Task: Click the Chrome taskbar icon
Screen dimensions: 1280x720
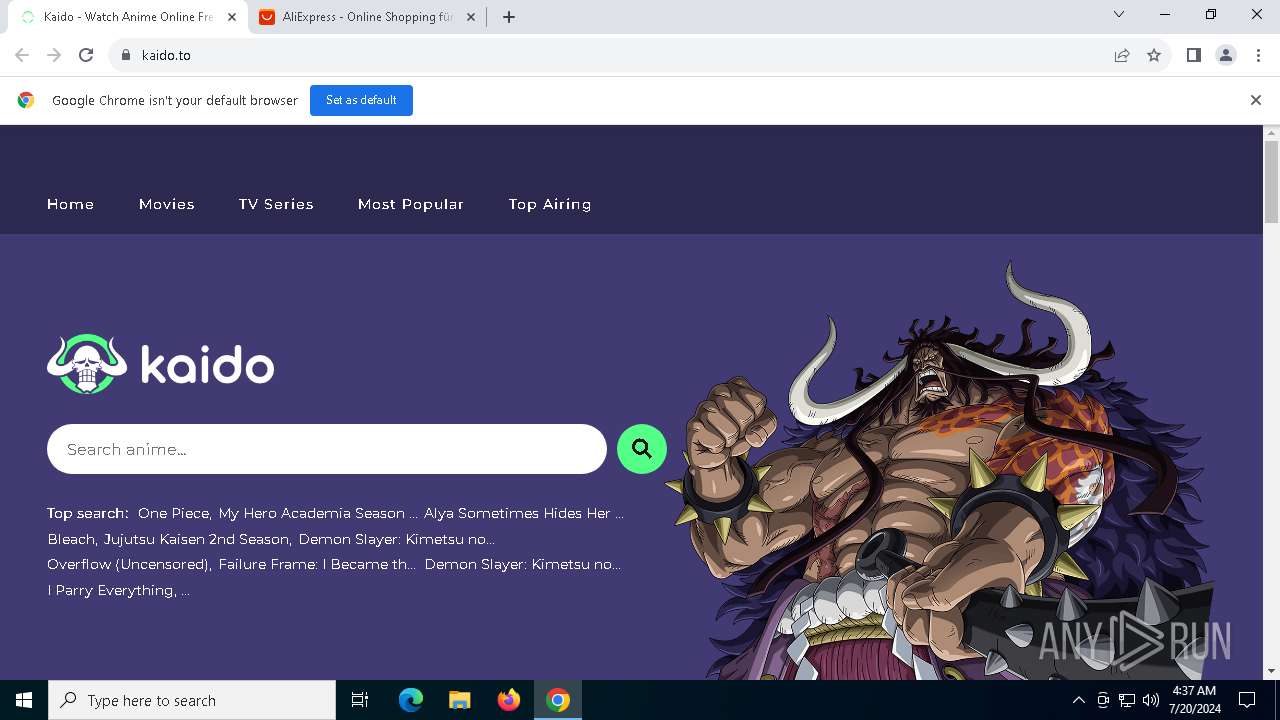Action: coord(558,700)
